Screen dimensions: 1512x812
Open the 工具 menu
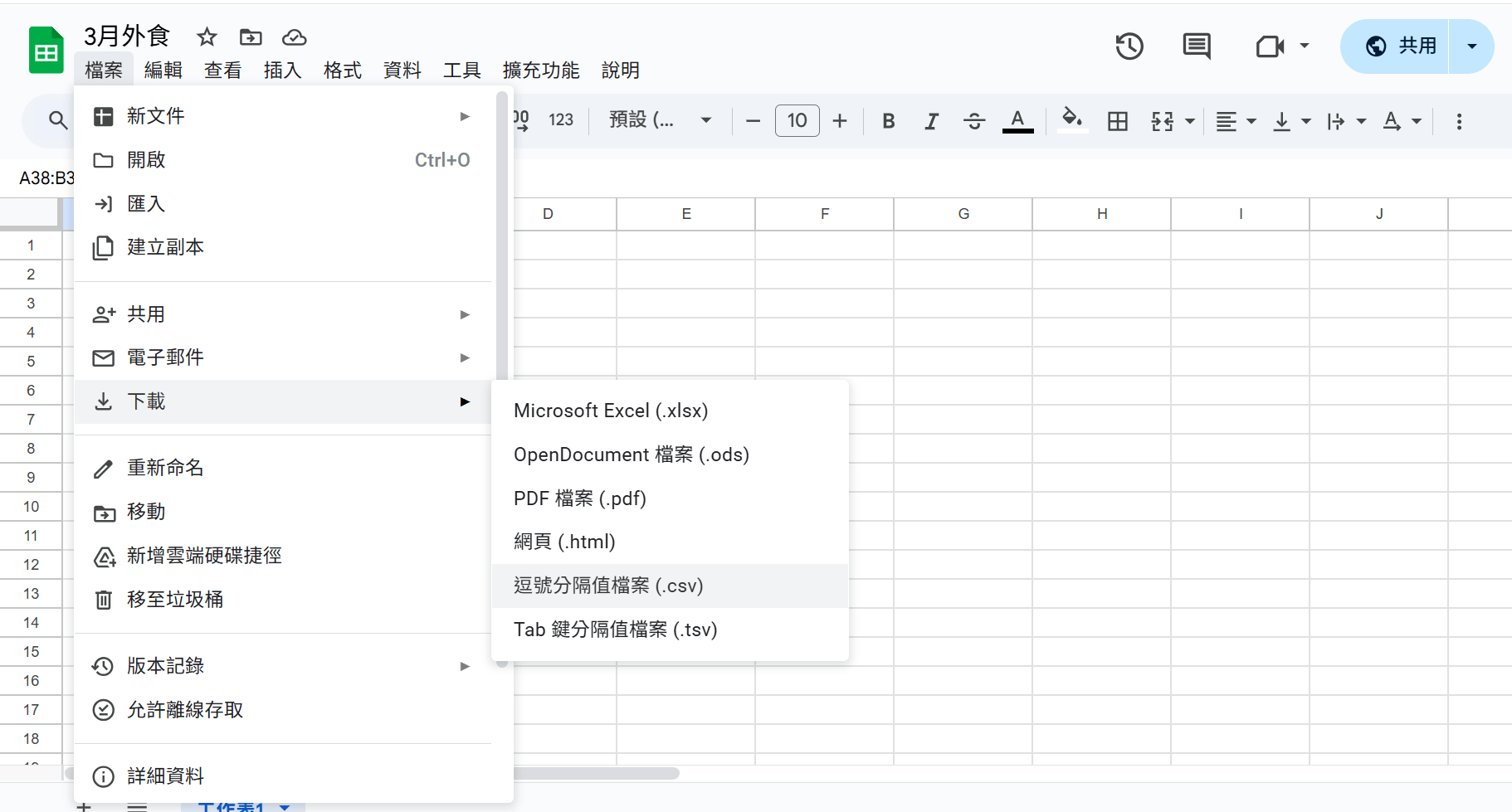point(461,71)
